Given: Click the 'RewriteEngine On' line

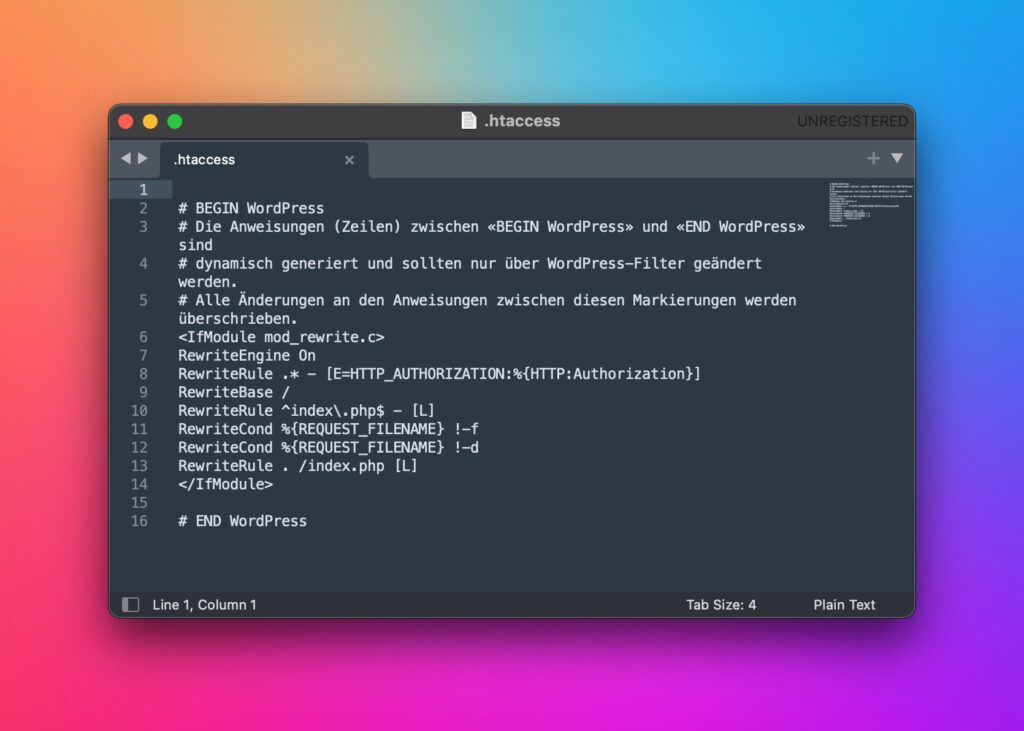Looking at the screenshot, I should click(247, 355).
